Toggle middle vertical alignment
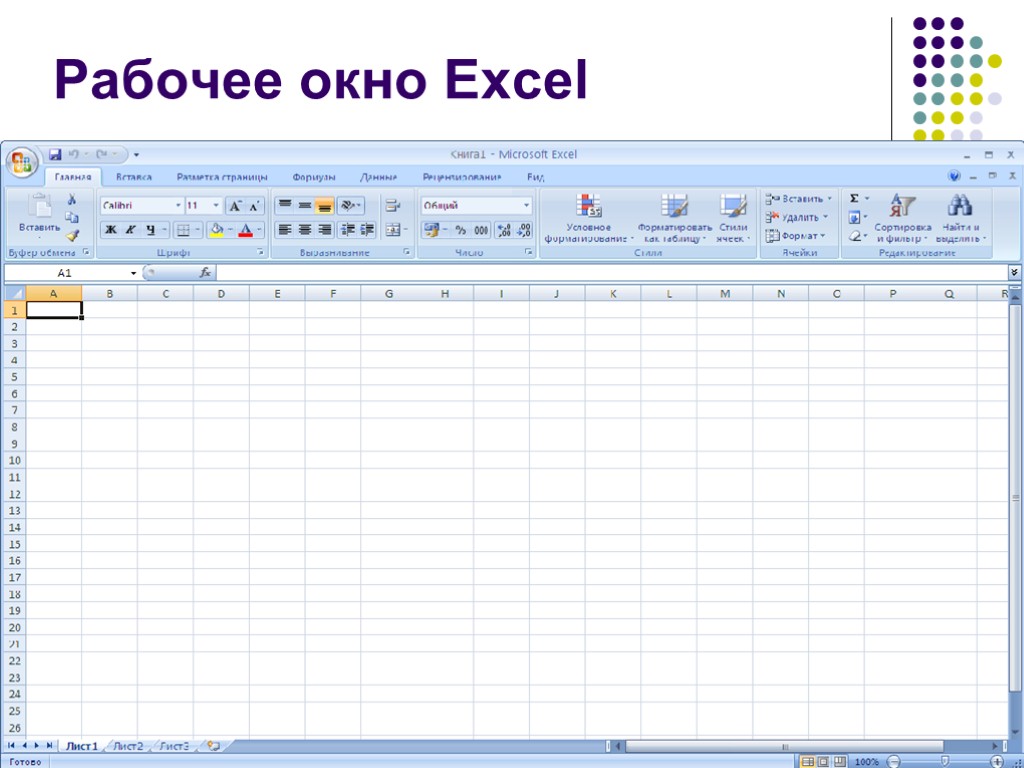 point(304,206)
